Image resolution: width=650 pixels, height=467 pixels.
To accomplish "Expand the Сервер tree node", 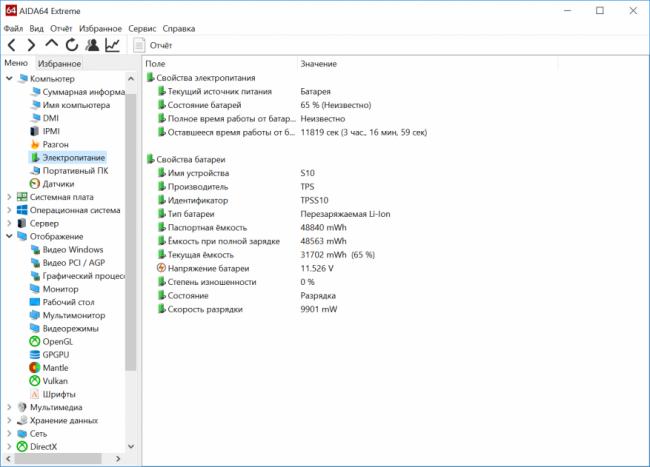I will point(9,223).
